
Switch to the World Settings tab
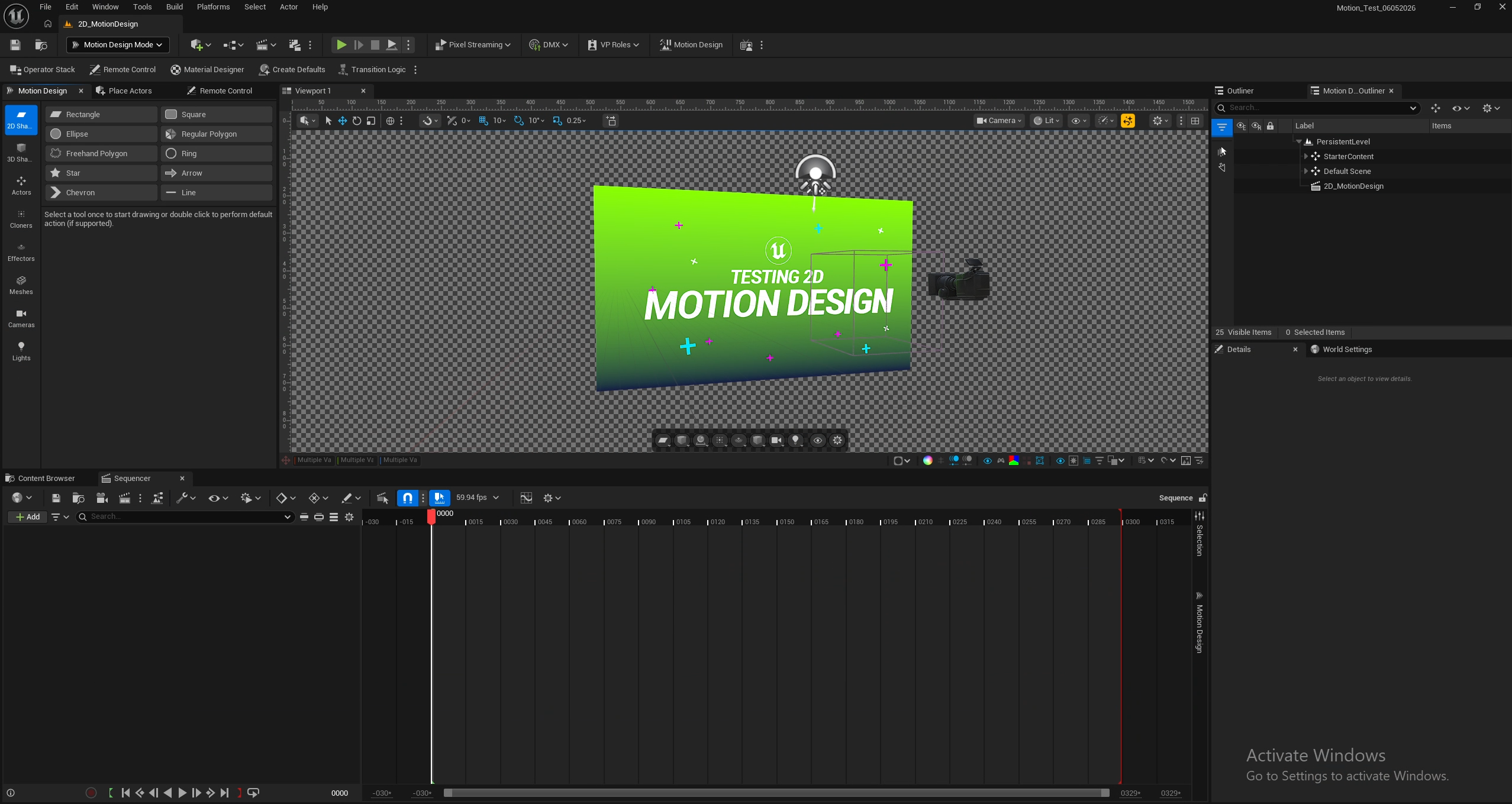(1347, 350)
